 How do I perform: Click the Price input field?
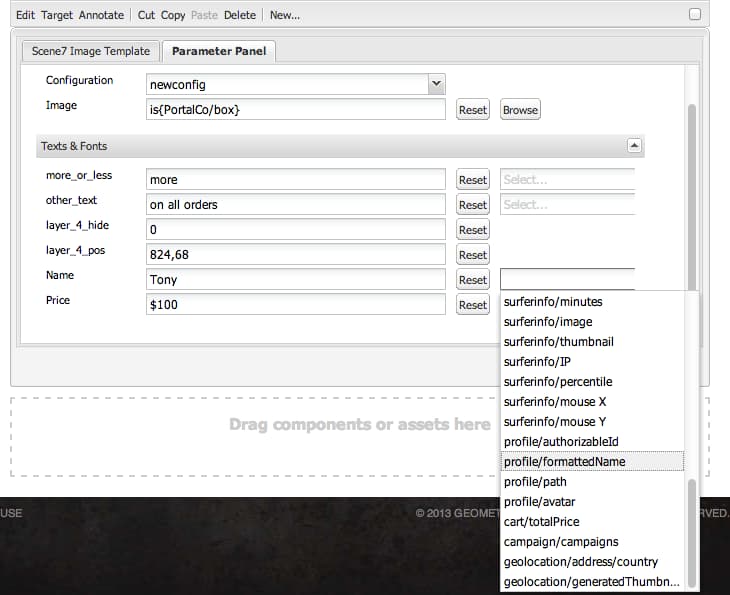click(x=296, y=304)
